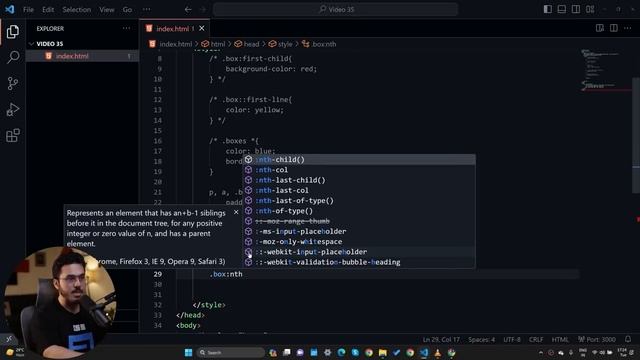
Task: Open the Go menu
Action: (127, 9)
